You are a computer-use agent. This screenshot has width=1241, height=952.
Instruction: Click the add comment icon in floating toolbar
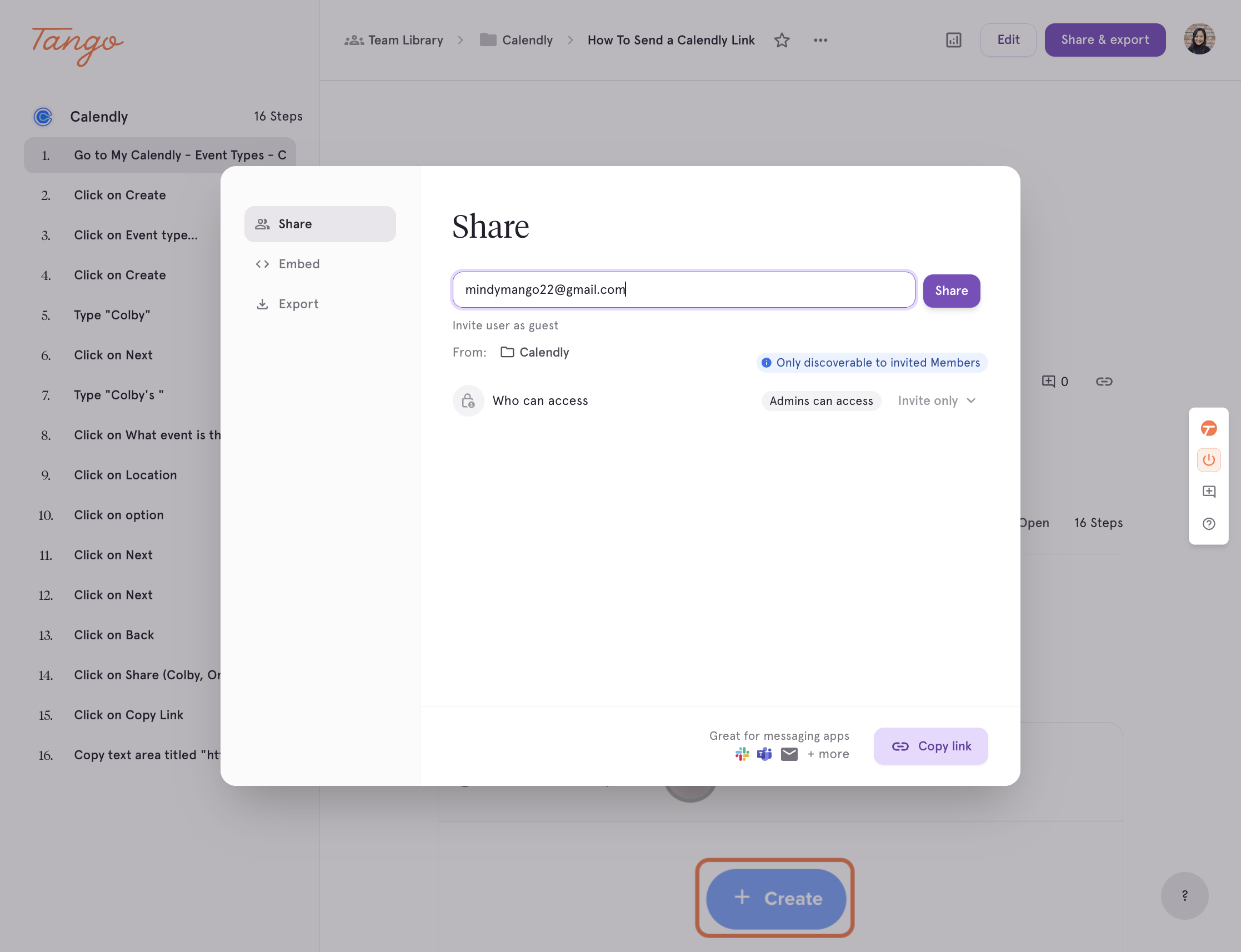coord(1208,492)
